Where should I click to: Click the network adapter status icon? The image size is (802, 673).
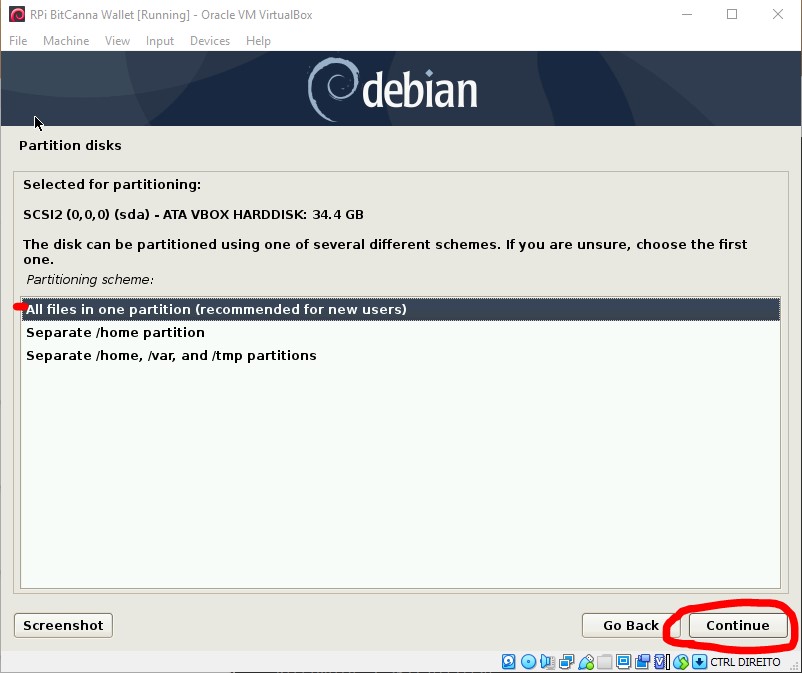click(567, 662)
